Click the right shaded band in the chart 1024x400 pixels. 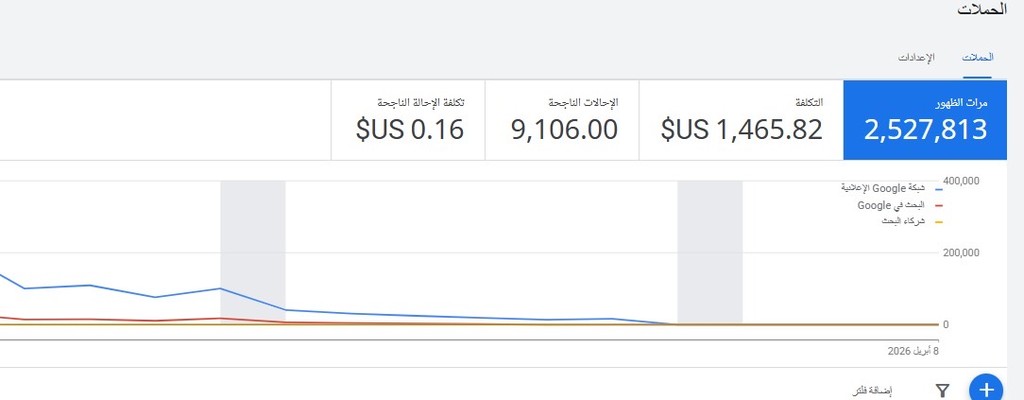coord(709,252)
